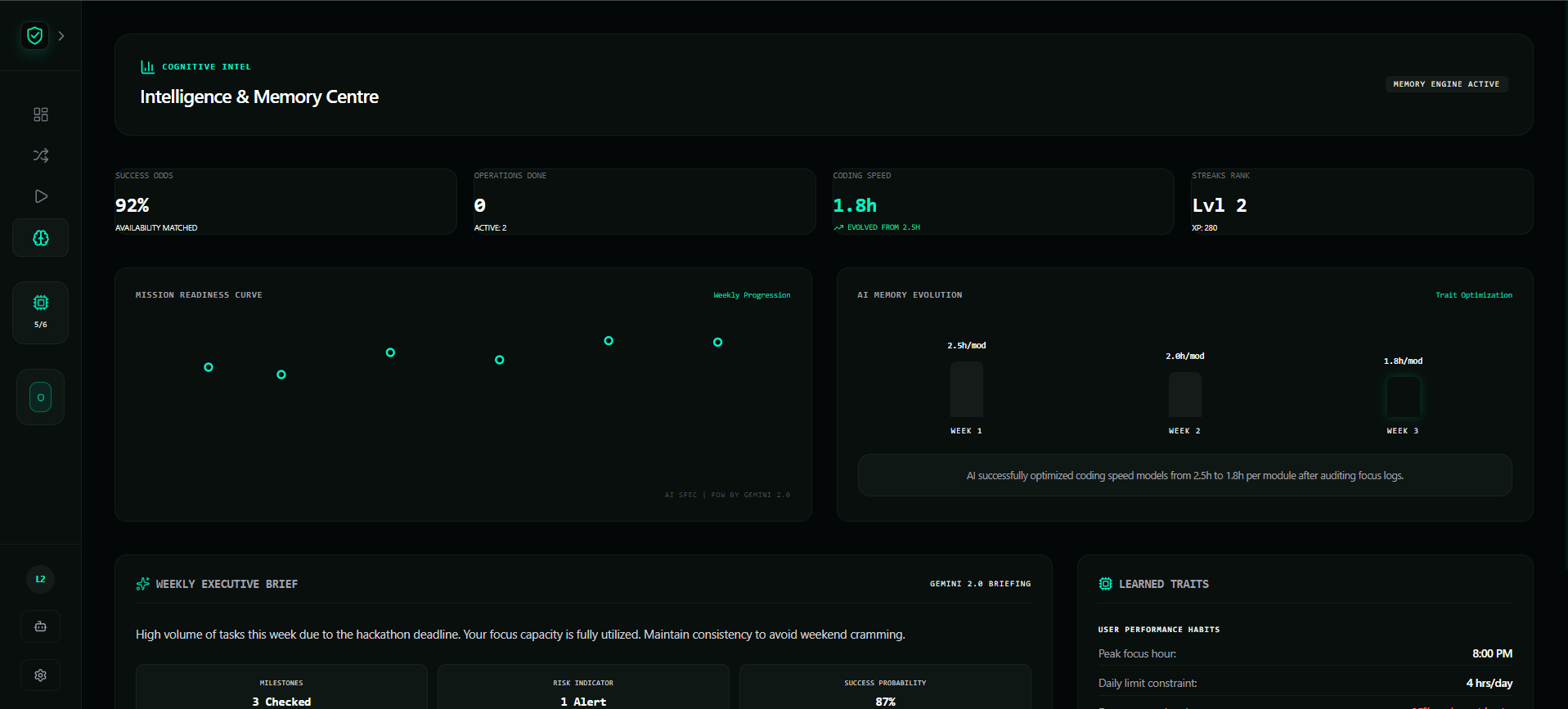
Task: Select the highlighted Week 3 bar
Action: pos(1404,397)
